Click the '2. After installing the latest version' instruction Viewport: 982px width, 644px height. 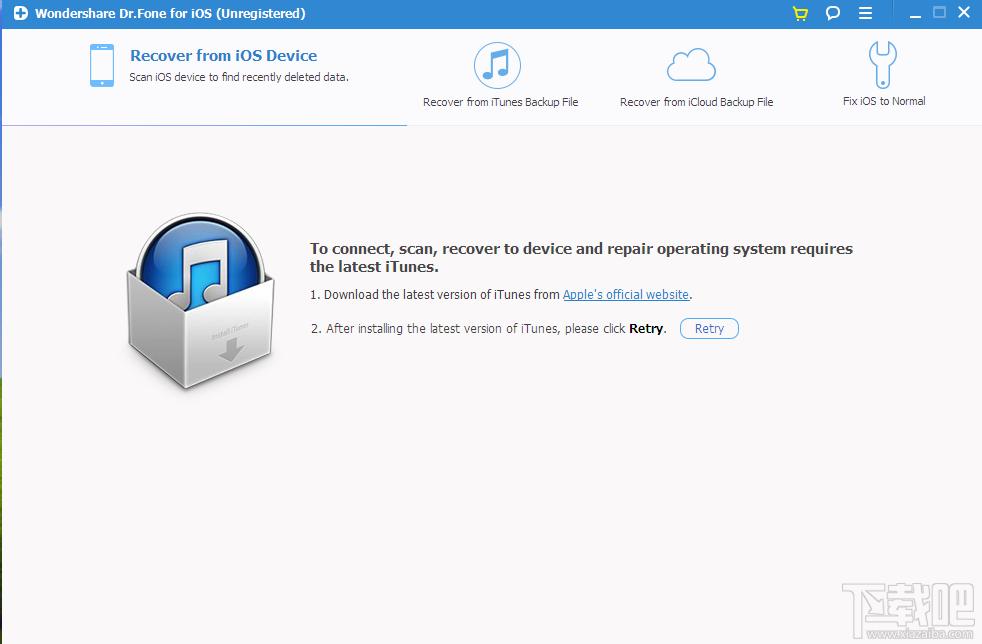[x=488, y=329]
